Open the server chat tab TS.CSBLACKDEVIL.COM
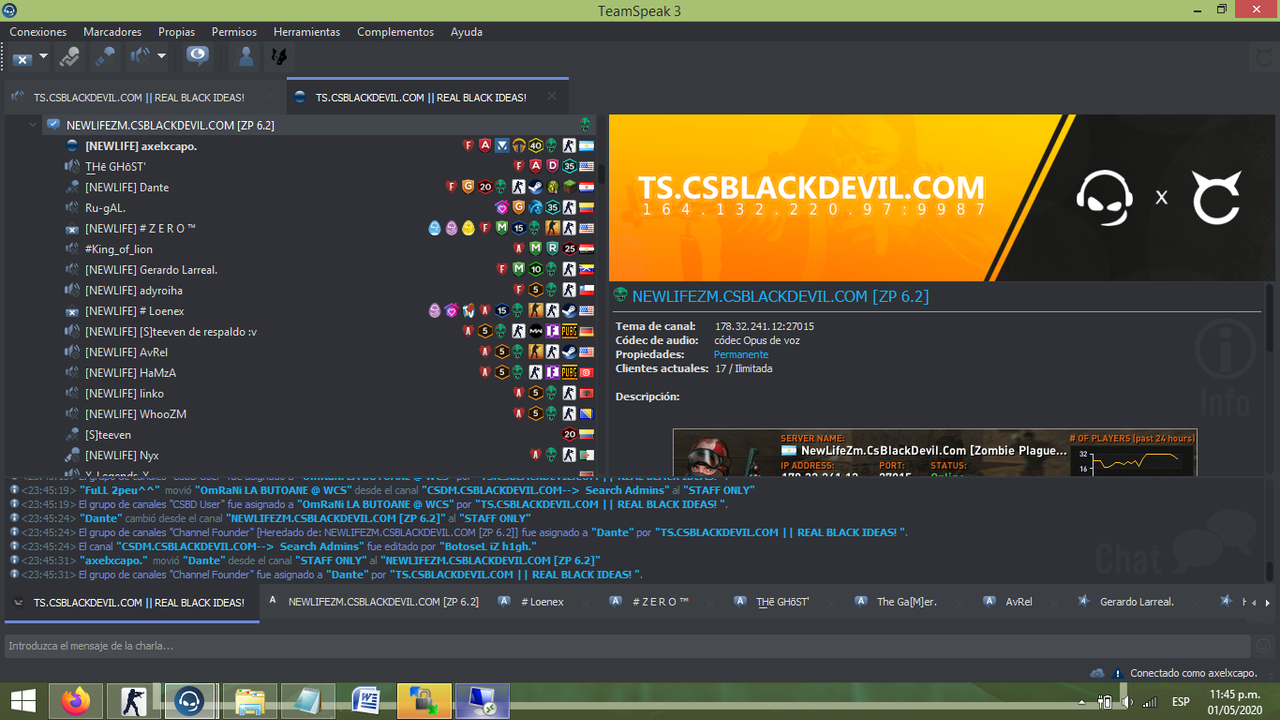Viewport: 1280px width, 720px height. pos(130,603)
